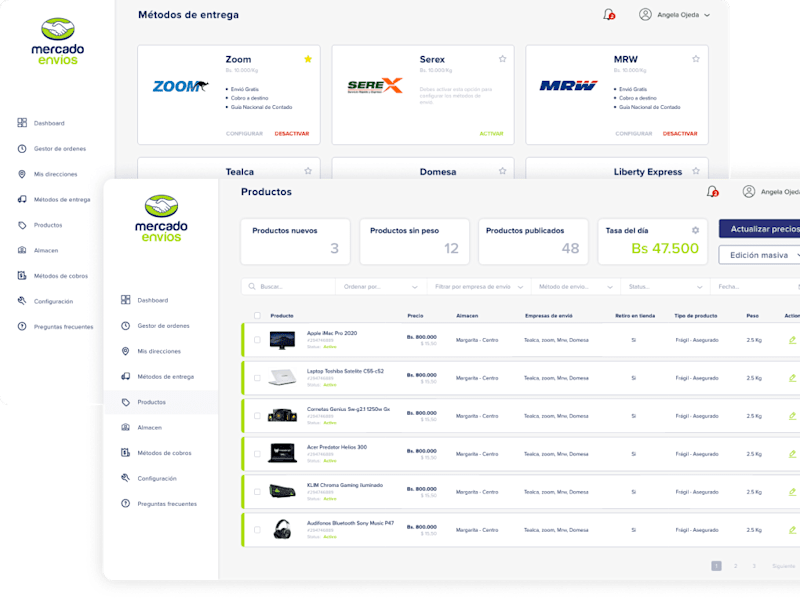Click the notification bell in Productos window
Image resolution: width=800 pixels, height=600 pixels.
click(712, 192)
